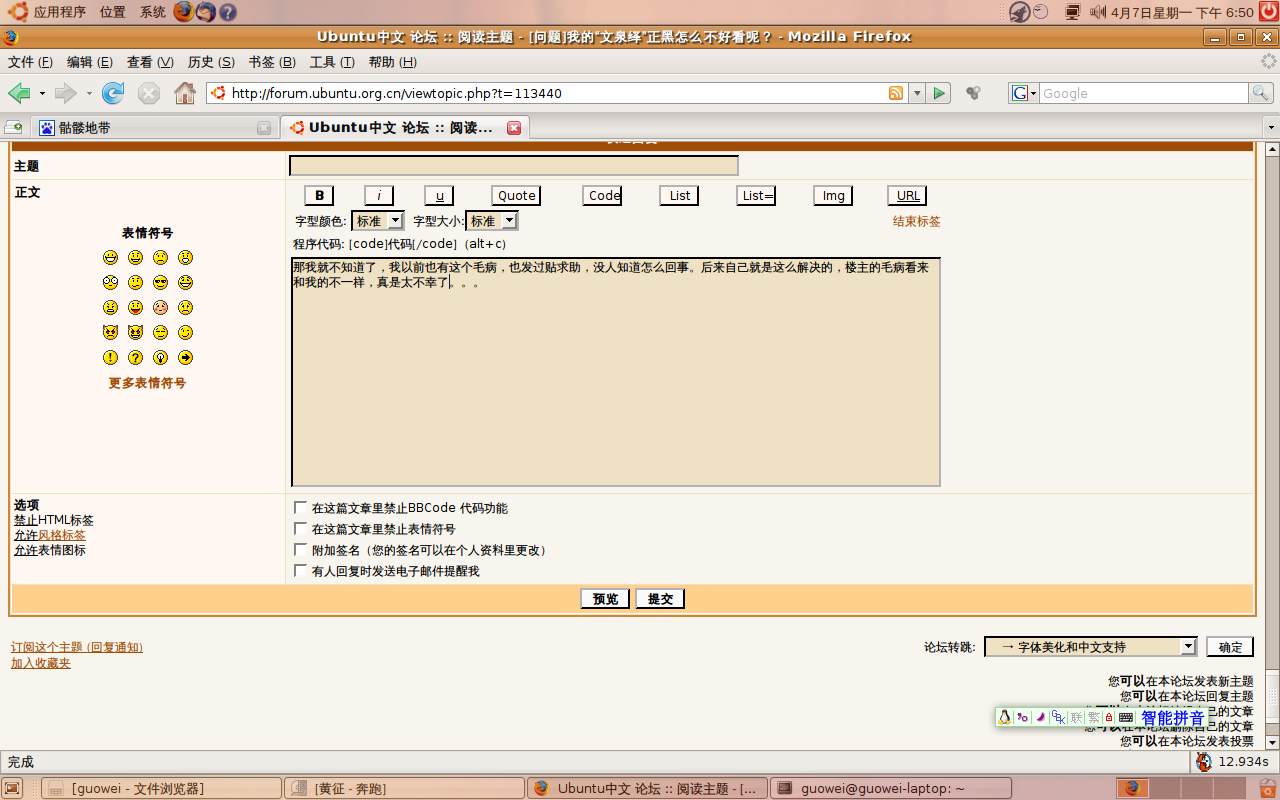Check the 'Attach signature' (附加签名) box
1280x800 pixels.
click(301, 550)
